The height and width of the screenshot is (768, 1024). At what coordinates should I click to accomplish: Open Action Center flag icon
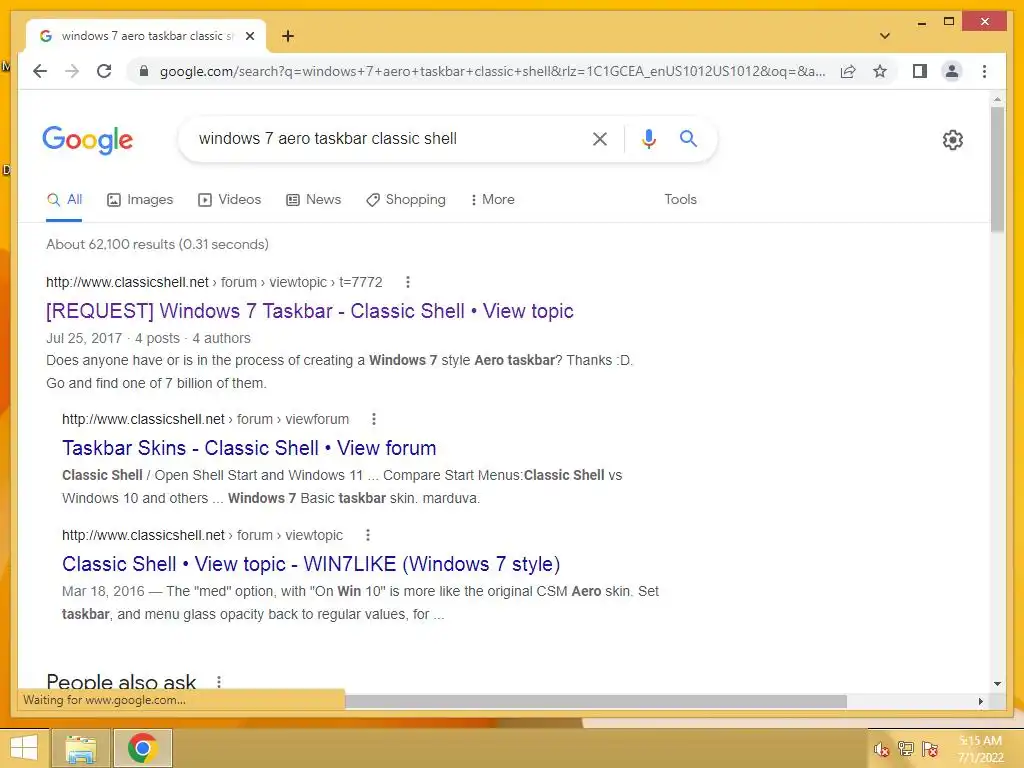[929, 749]
